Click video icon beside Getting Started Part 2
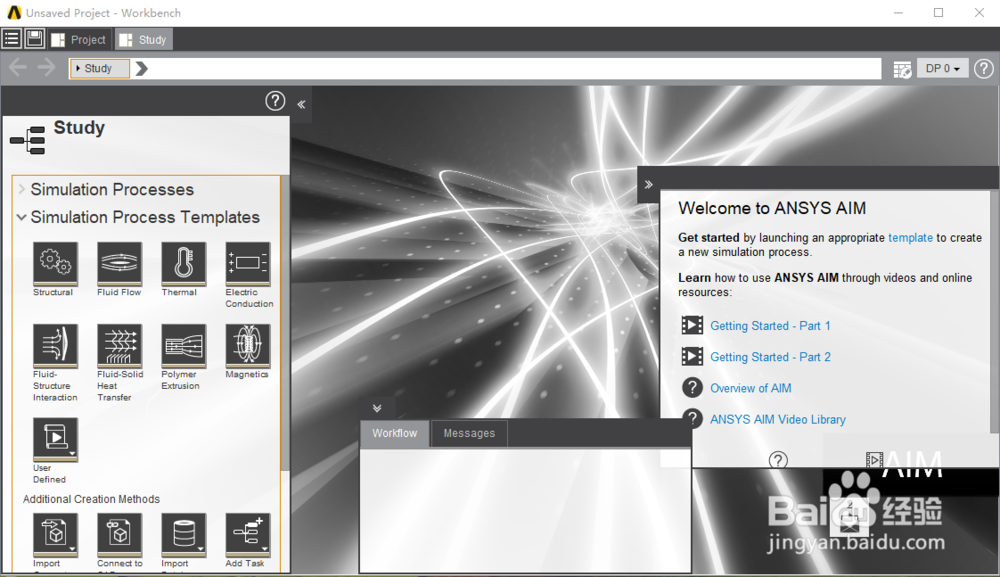 coord(692,356)
